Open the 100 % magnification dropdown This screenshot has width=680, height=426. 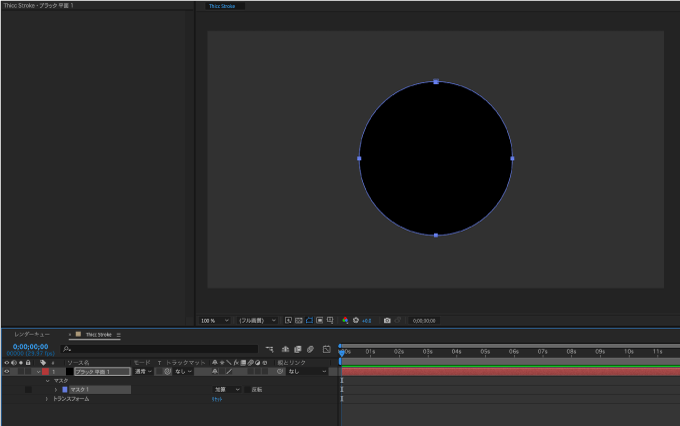(x=214, y=321)
